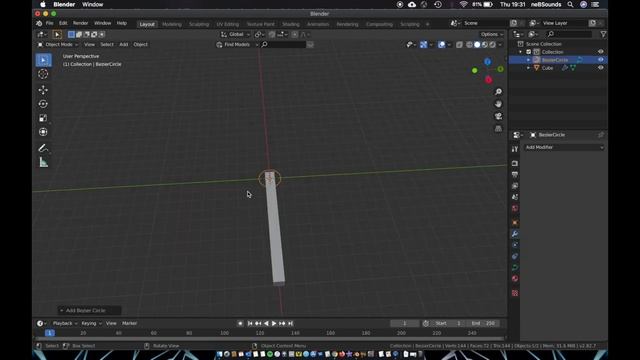Switch to solid viewport shading
This screenshot has width=640, height=360.
click(477, 44)
